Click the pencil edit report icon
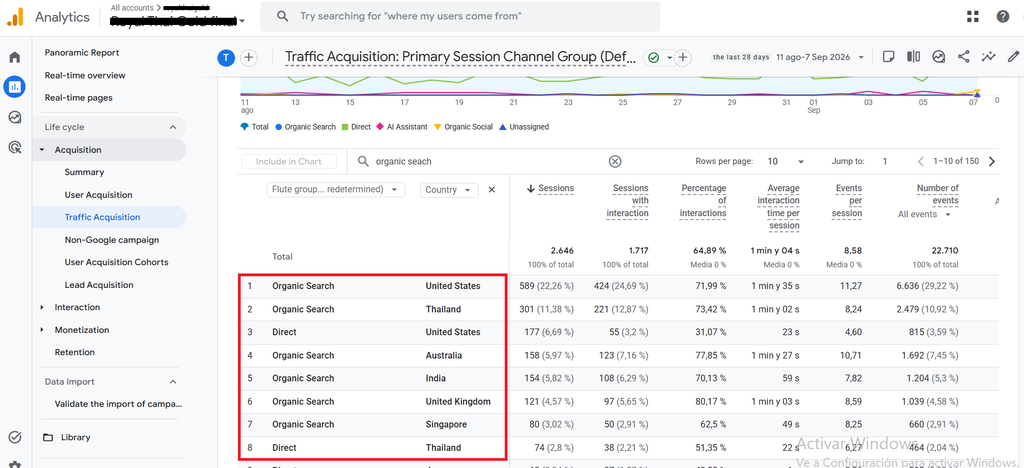Viewport: 1024px width, 468px height. 1014,57
